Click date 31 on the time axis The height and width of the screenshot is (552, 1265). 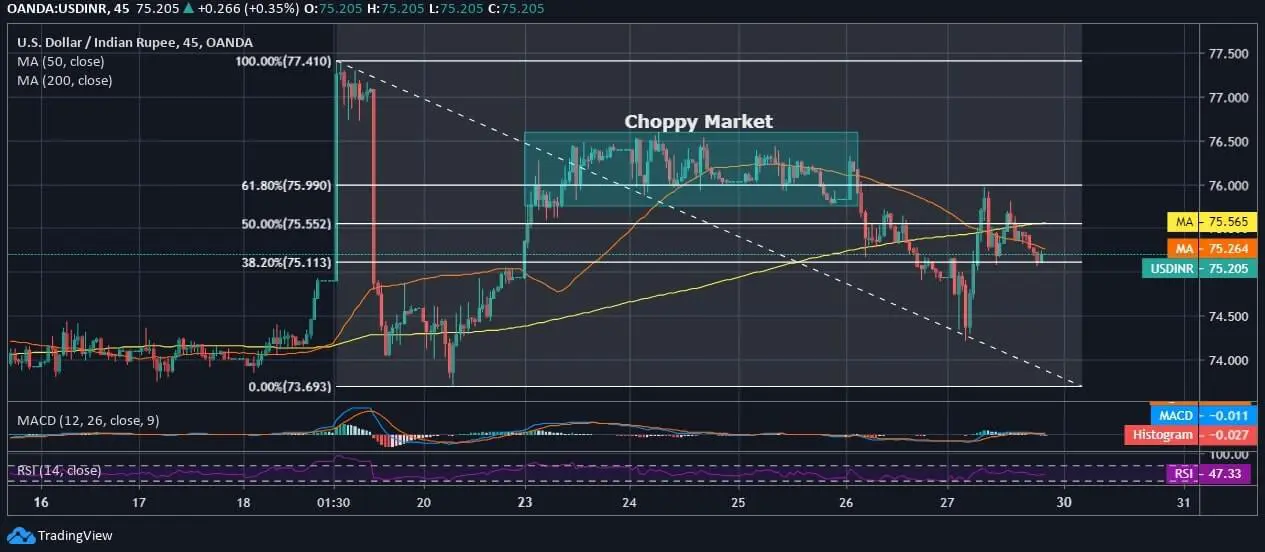[x=1184, y=502]
